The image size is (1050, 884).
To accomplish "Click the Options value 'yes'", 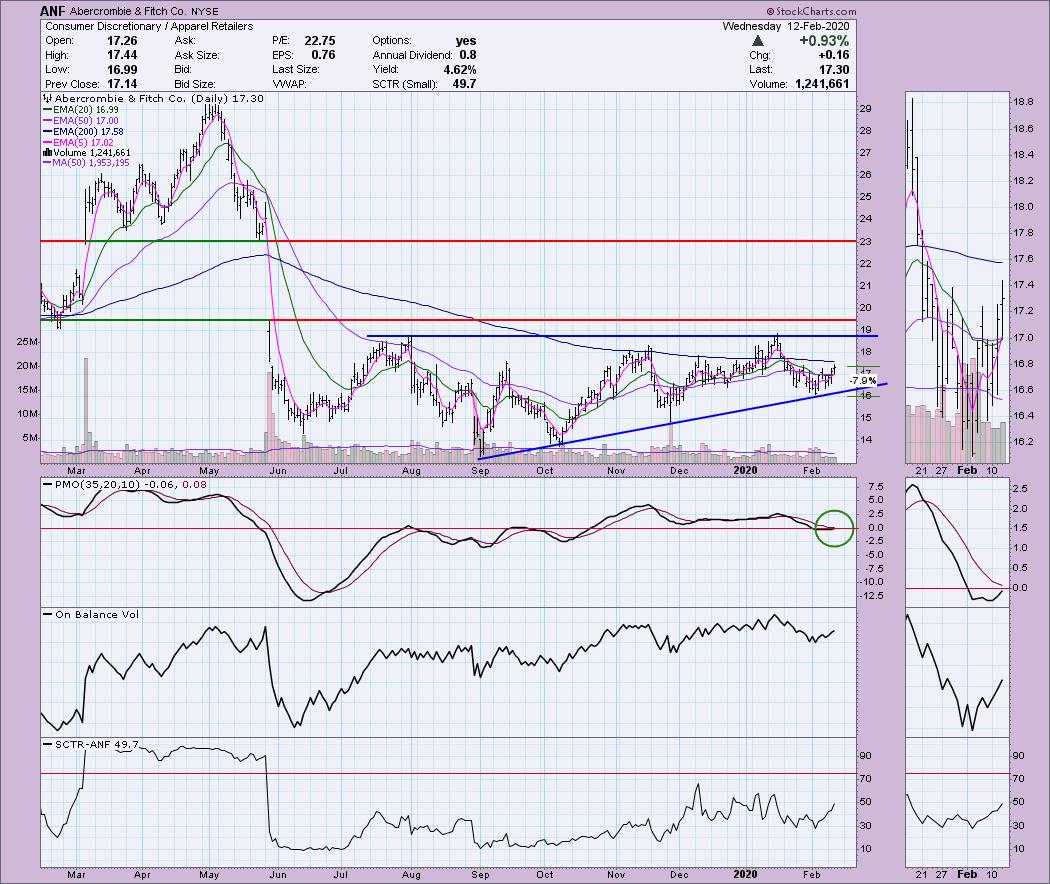I will 466,41.
